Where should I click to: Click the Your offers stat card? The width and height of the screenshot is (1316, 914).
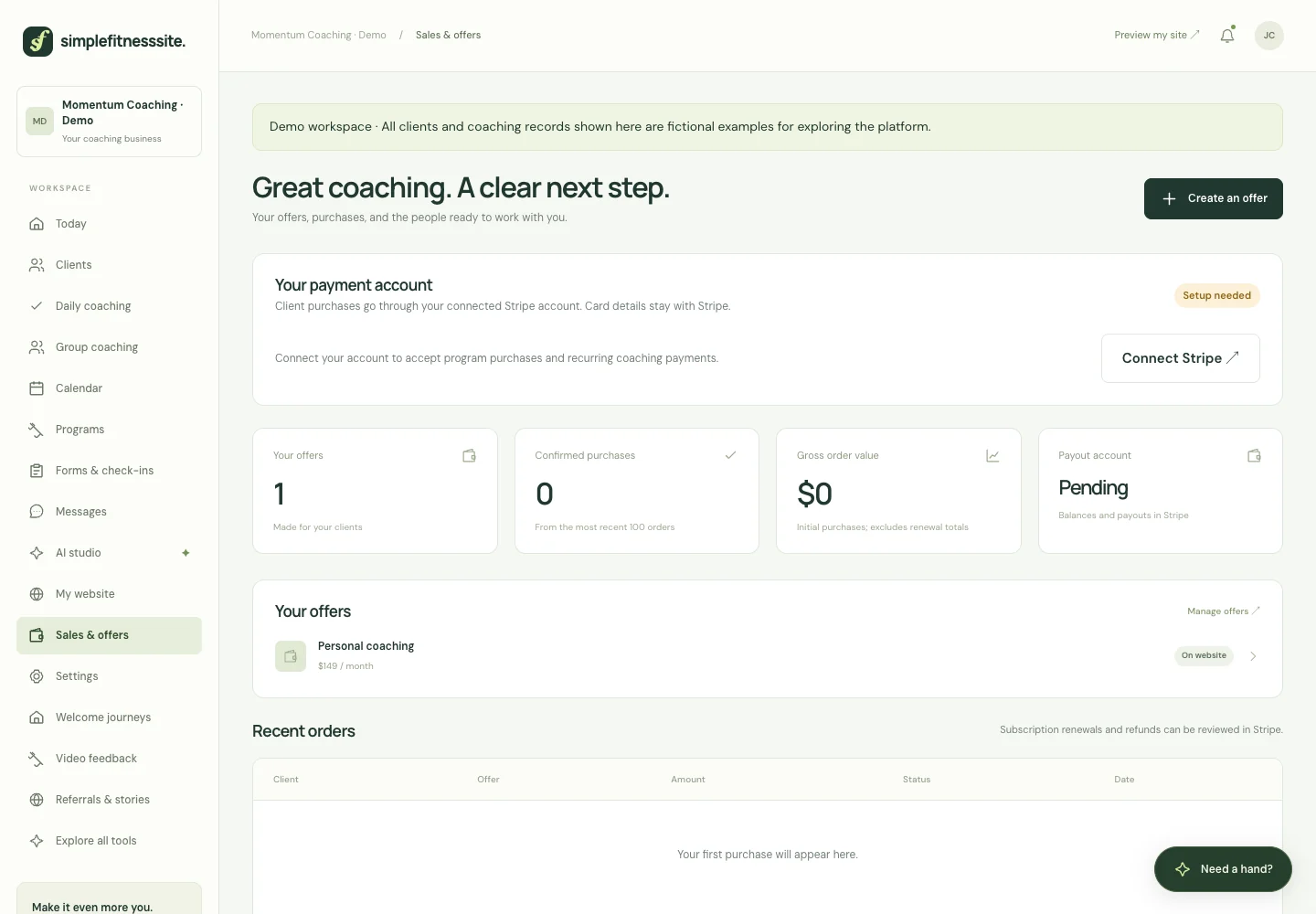click(x=375, y=491)
